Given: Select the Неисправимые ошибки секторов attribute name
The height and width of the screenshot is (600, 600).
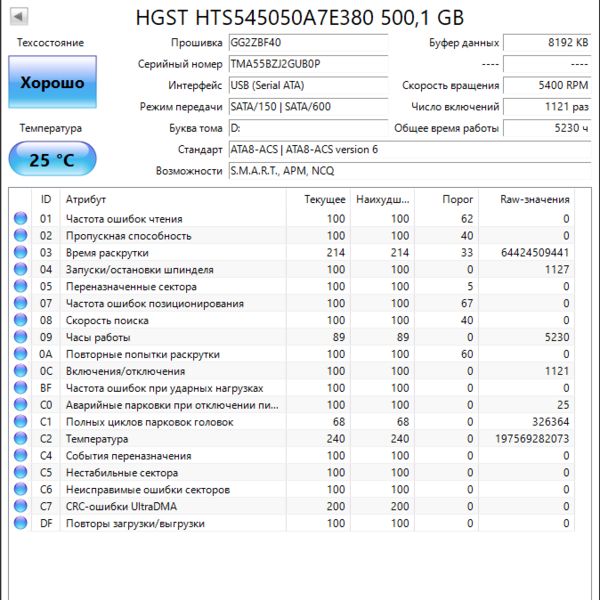Looking at the screenshot, I should 148,490.
